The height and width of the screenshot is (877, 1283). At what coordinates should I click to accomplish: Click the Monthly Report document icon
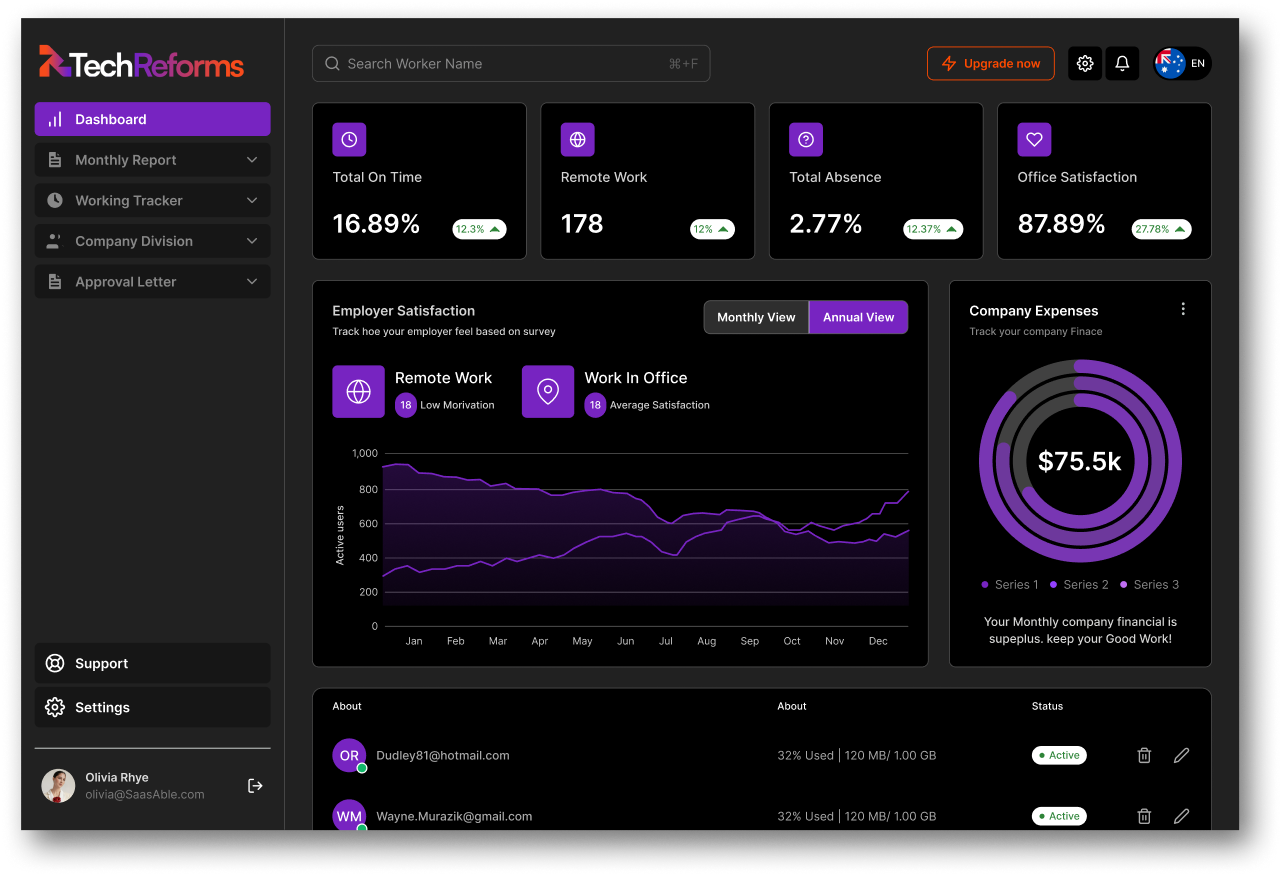(55, 160)
